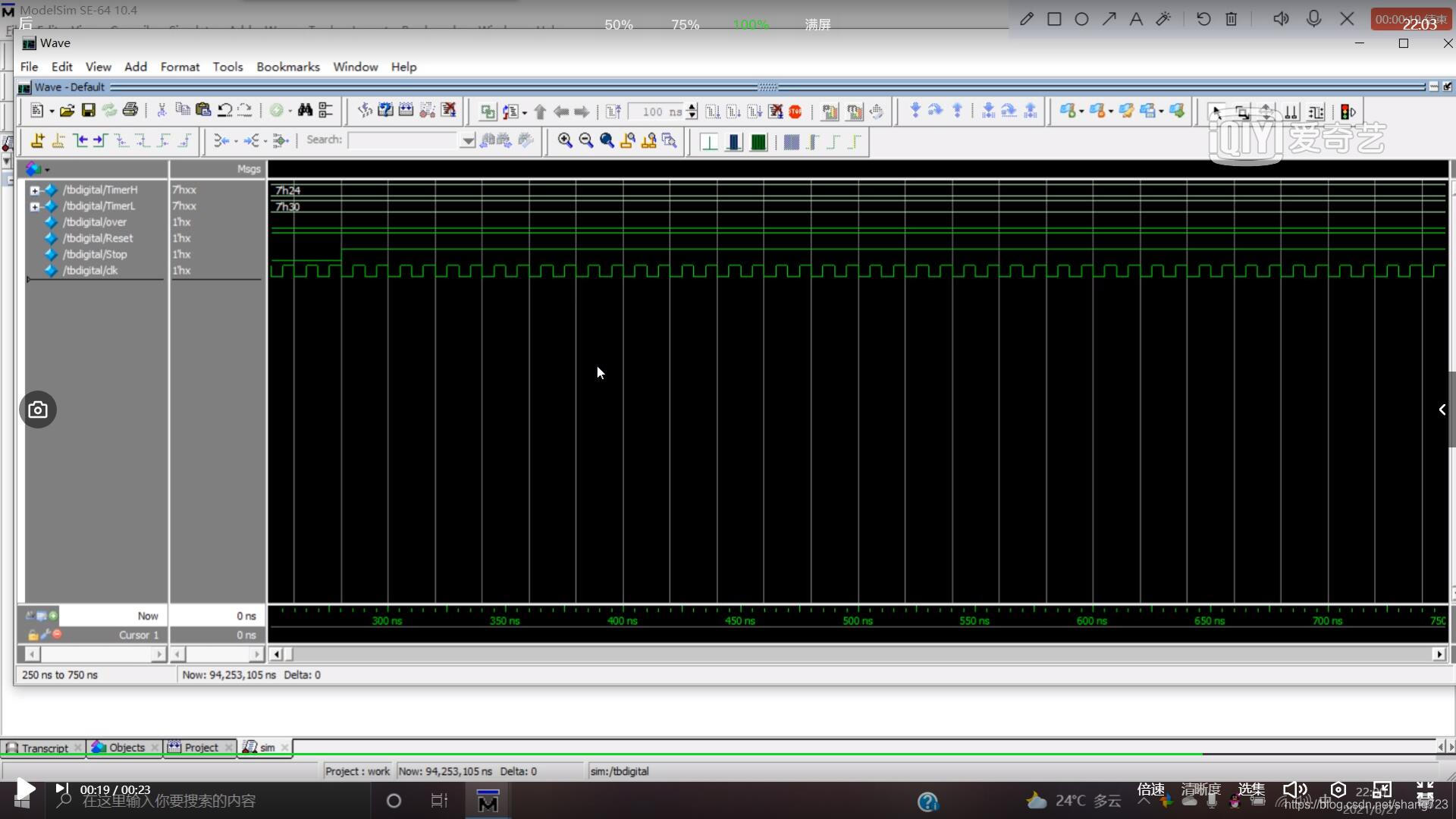
Task: Open the Tools menu
Action: tap(227, 67)
